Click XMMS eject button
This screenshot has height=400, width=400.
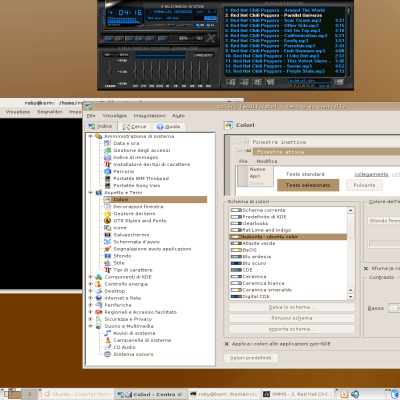coord(163,38)
